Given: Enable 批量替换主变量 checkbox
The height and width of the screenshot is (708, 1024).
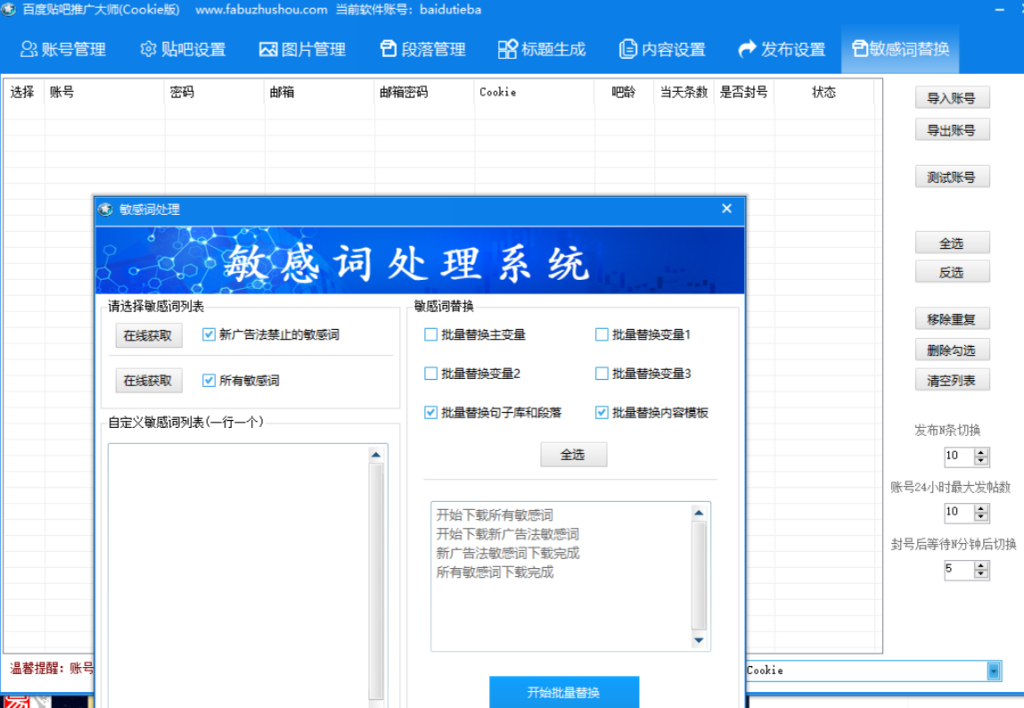Looking at the screenshot, I should (x=431, y=335).
